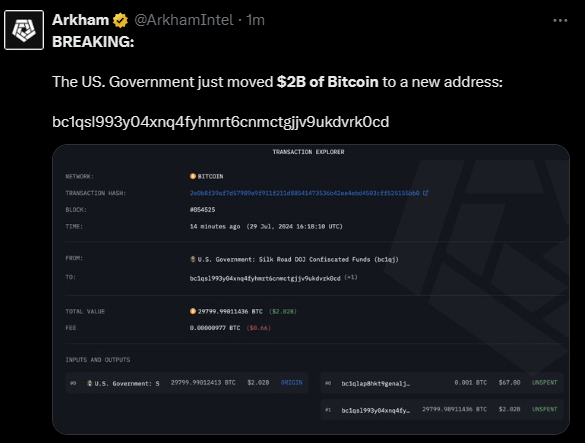This screenshot has width=585, height=443.
Task: Click the Silk Road DOJ Confiscated Funds sender
Action: (298, 259)
